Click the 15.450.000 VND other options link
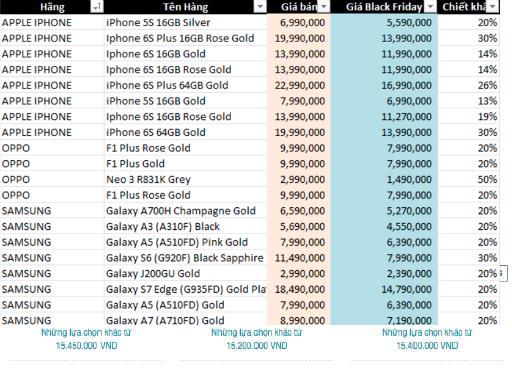 click(86, 339)
